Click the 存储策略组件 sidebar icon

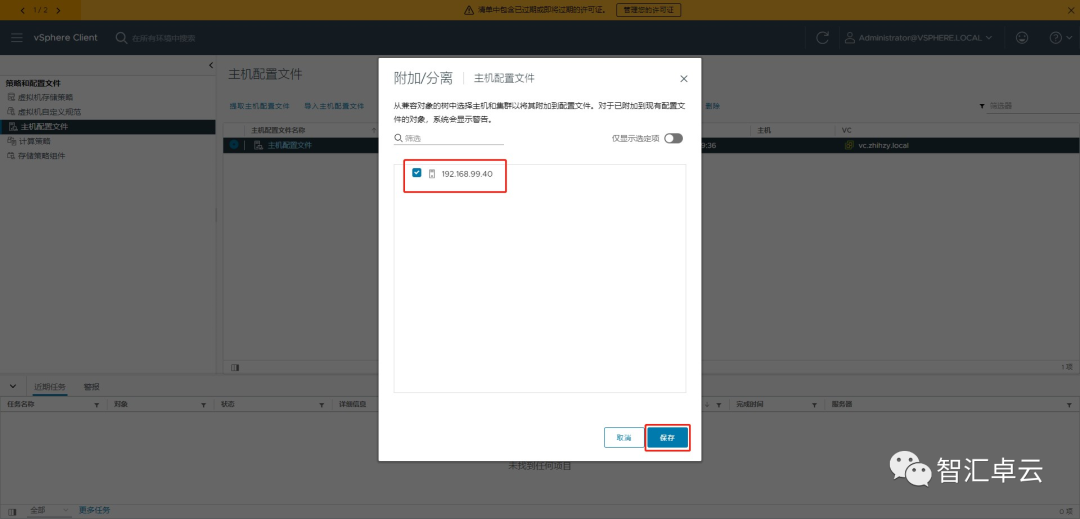click(x=11, y=156)
